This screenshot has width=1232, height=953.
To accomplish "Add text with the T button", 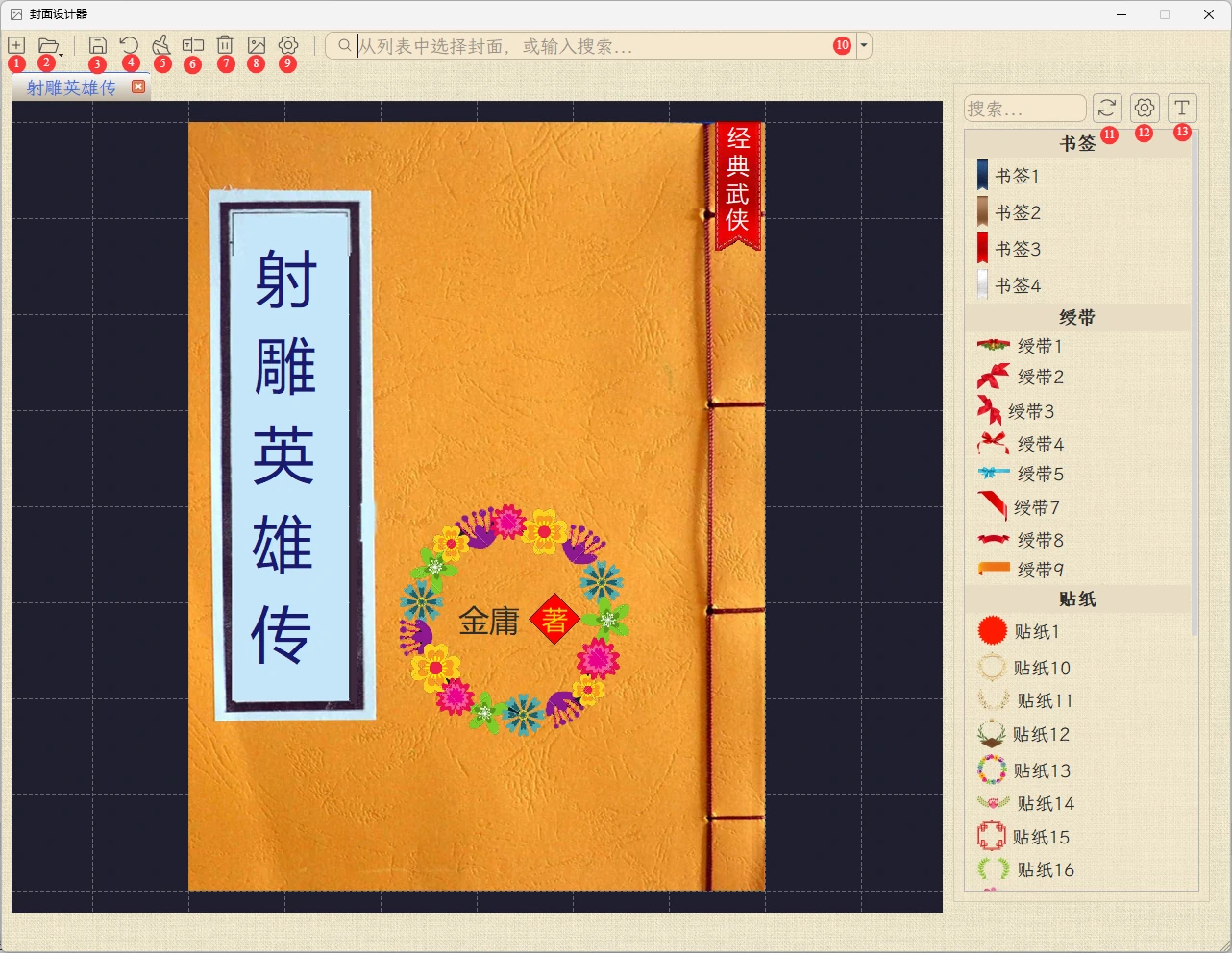I will click(1182, 108).
